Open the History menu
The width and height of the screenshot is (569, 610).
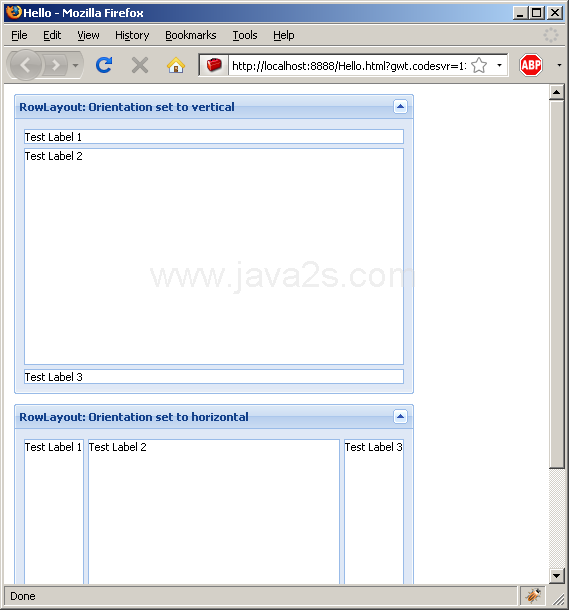132,35
